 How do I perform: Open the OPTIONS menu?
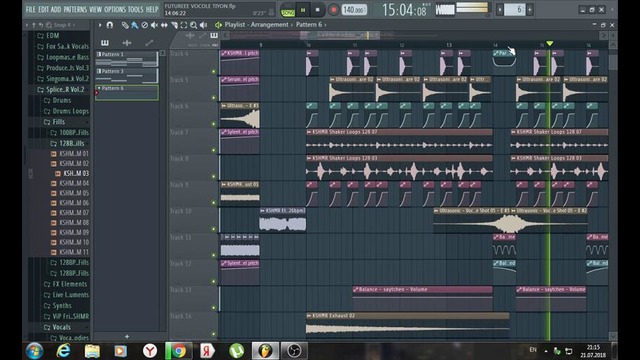[115, 9]
